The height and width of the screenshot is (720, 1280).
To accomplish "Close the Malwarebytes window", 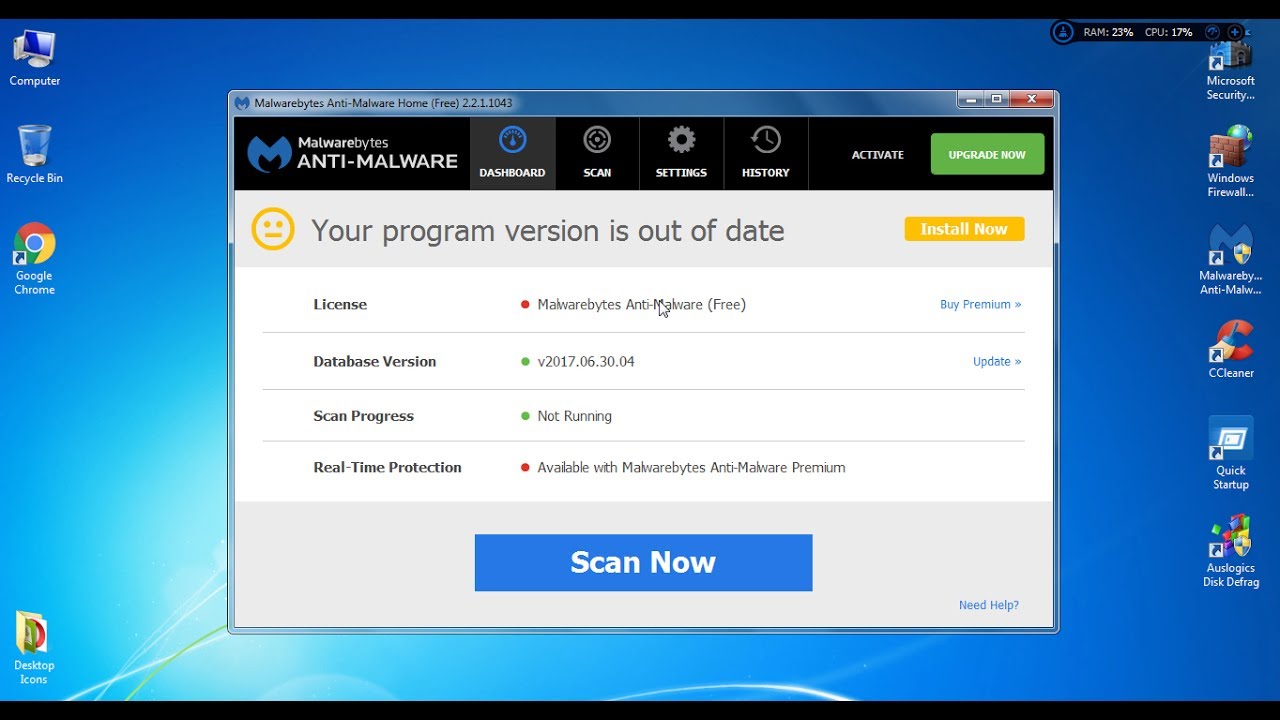I will tap(1031, 99).
